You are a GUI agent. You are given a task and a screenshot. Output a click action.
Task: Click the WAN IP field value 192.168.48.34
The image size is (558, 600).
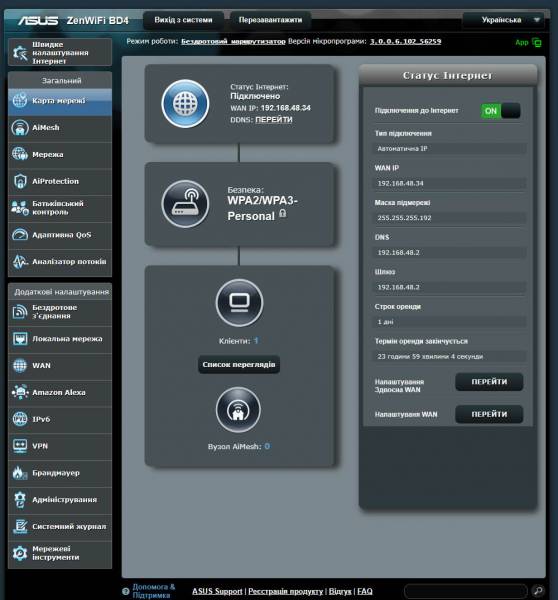pyautogui.click(x=449, y=183)
